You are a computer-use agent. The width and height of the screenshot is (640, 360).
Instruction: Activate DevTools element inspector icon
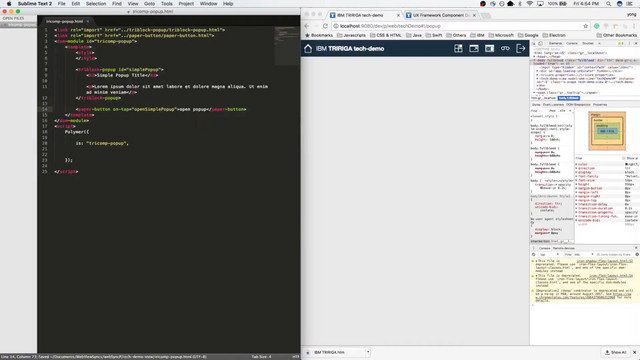point(534,43)
